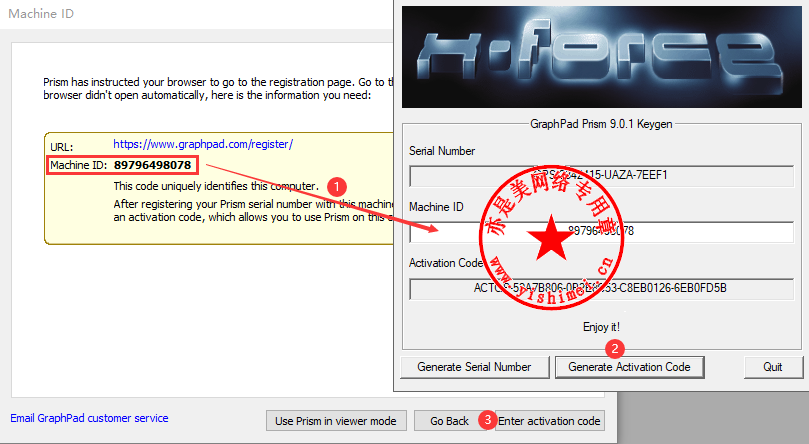Click Email GraphPad customer service link
The height and width of the screenshot is (444, 809).
point(89,418)
